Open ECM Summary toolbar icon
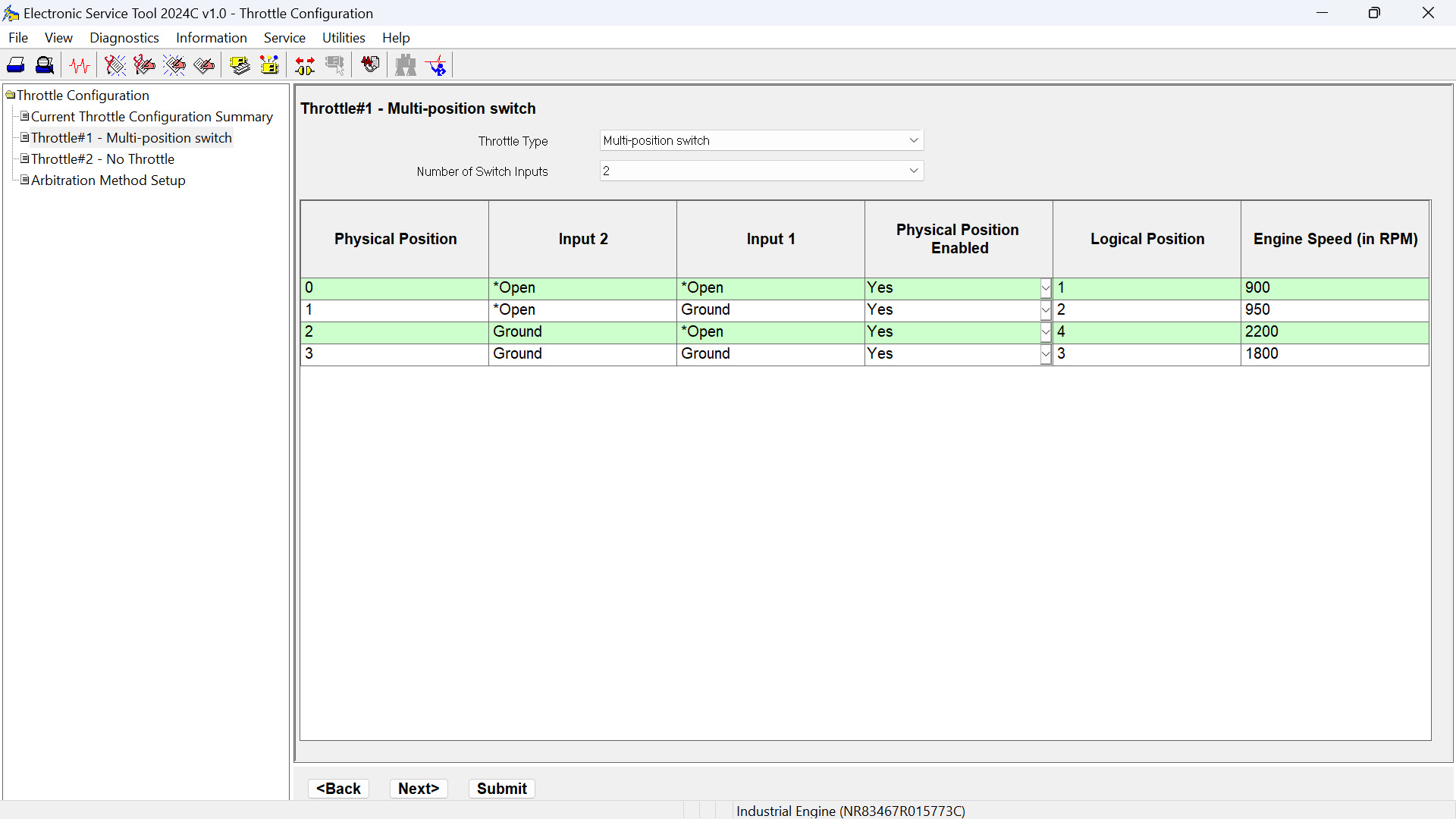This screenshot has height=819, width=1456. coord(240,66)
